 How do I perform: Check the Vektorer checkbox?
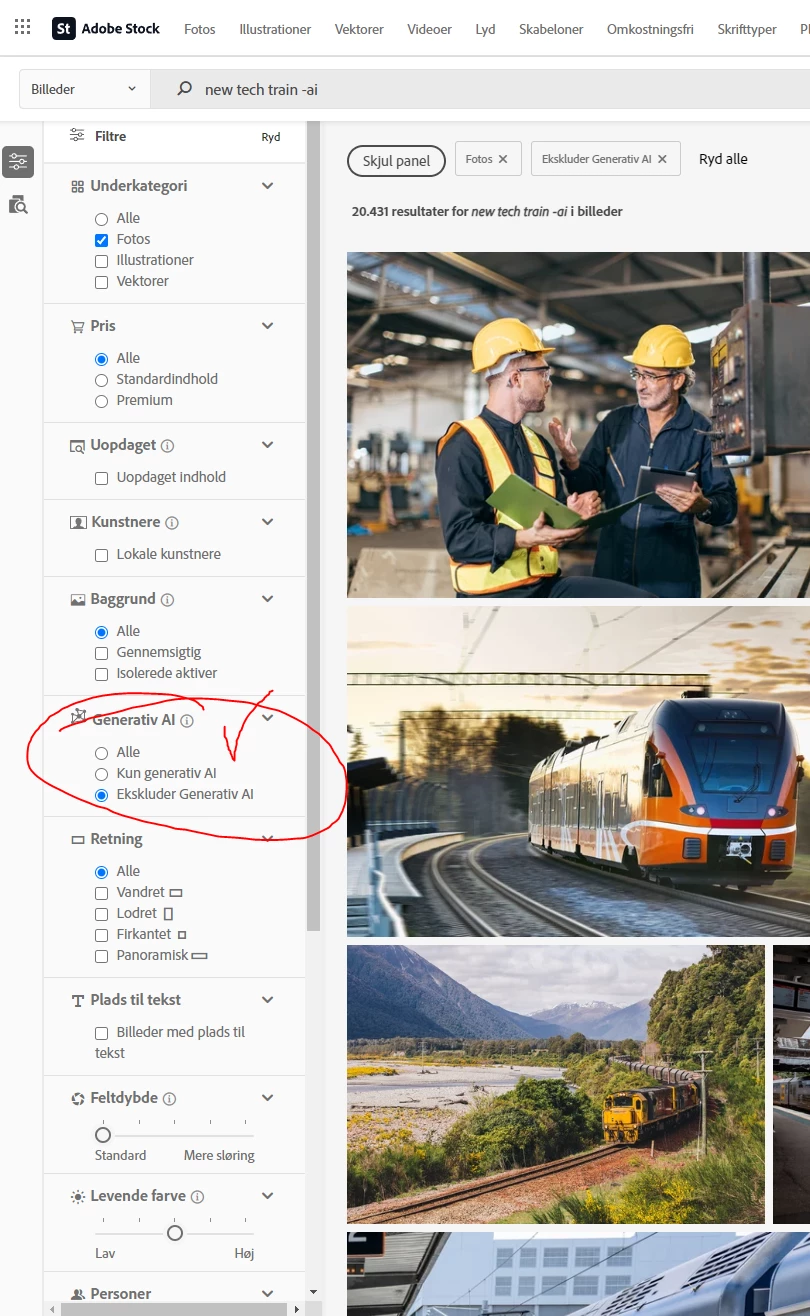point(101,282)
